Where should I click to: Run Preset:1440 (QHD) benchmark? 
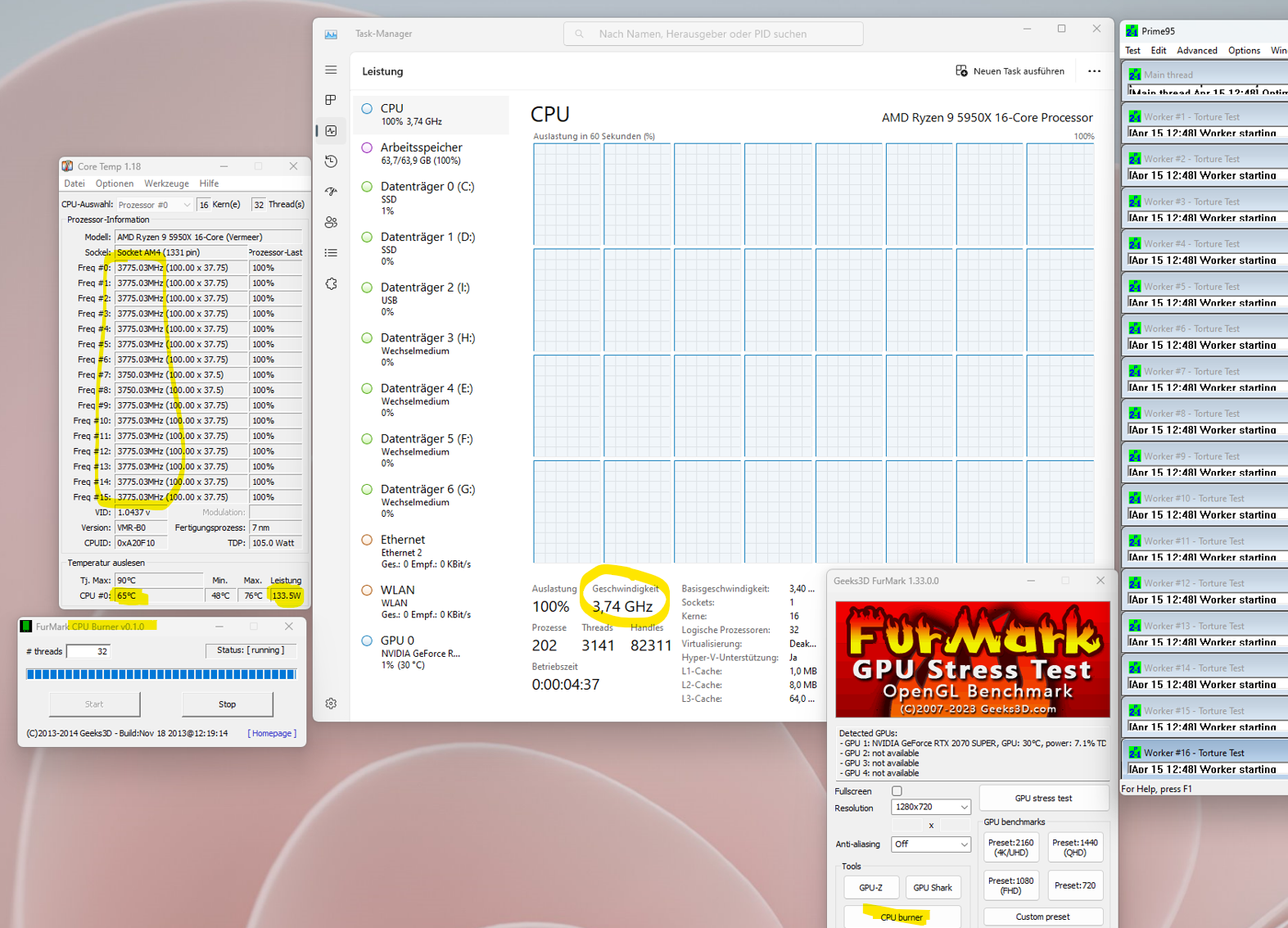[1075, 848]
